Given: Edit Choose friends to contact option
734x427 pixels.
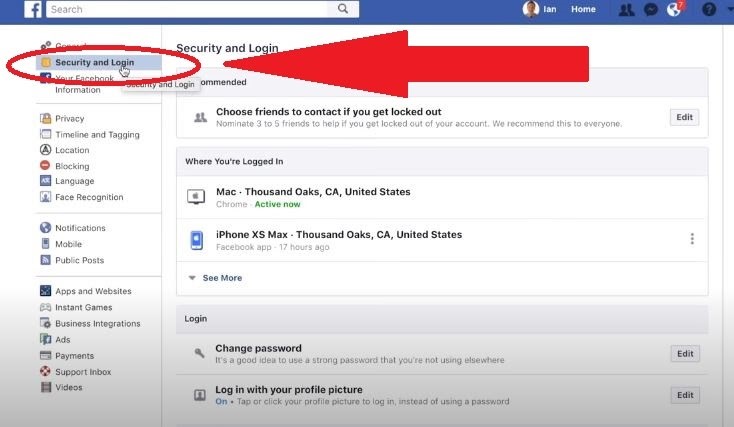Looking at the screenshot, I should coord(684,118).
